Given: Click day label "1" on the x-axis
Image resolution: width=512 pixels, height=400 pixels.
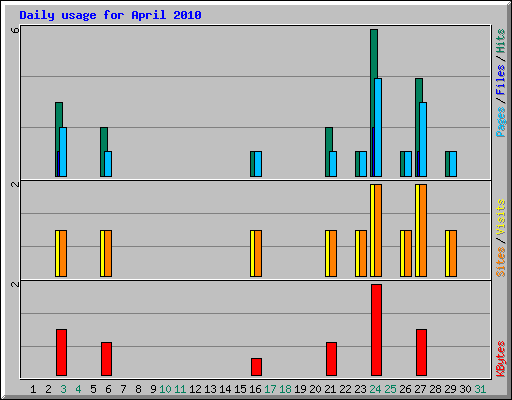Looking at the screenshot, I should [x=33, y=389].
